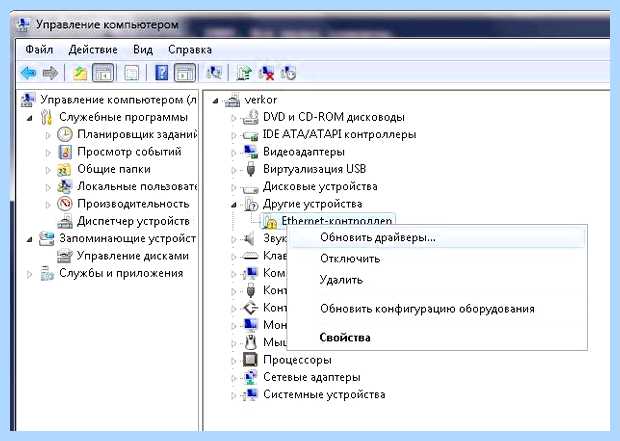The image size is (620, 441).
Task: Click the disk icon beside Управление дисками
Action: point(65,256)
